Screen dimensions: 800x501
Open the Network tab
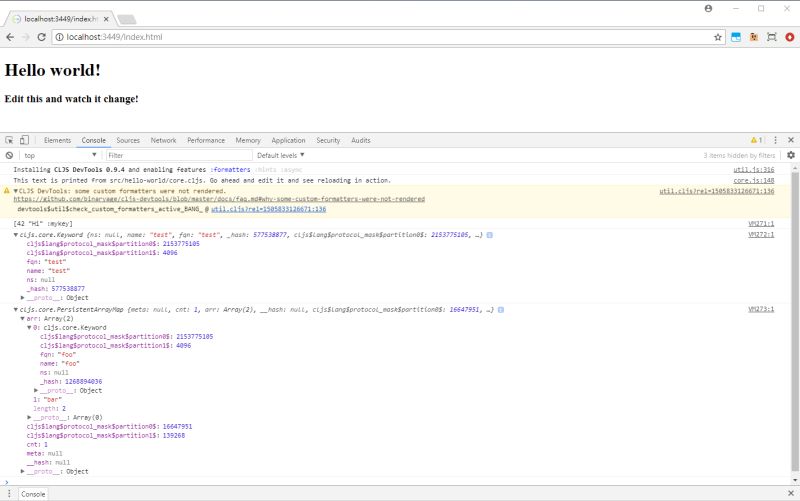(x=163, y=140)
